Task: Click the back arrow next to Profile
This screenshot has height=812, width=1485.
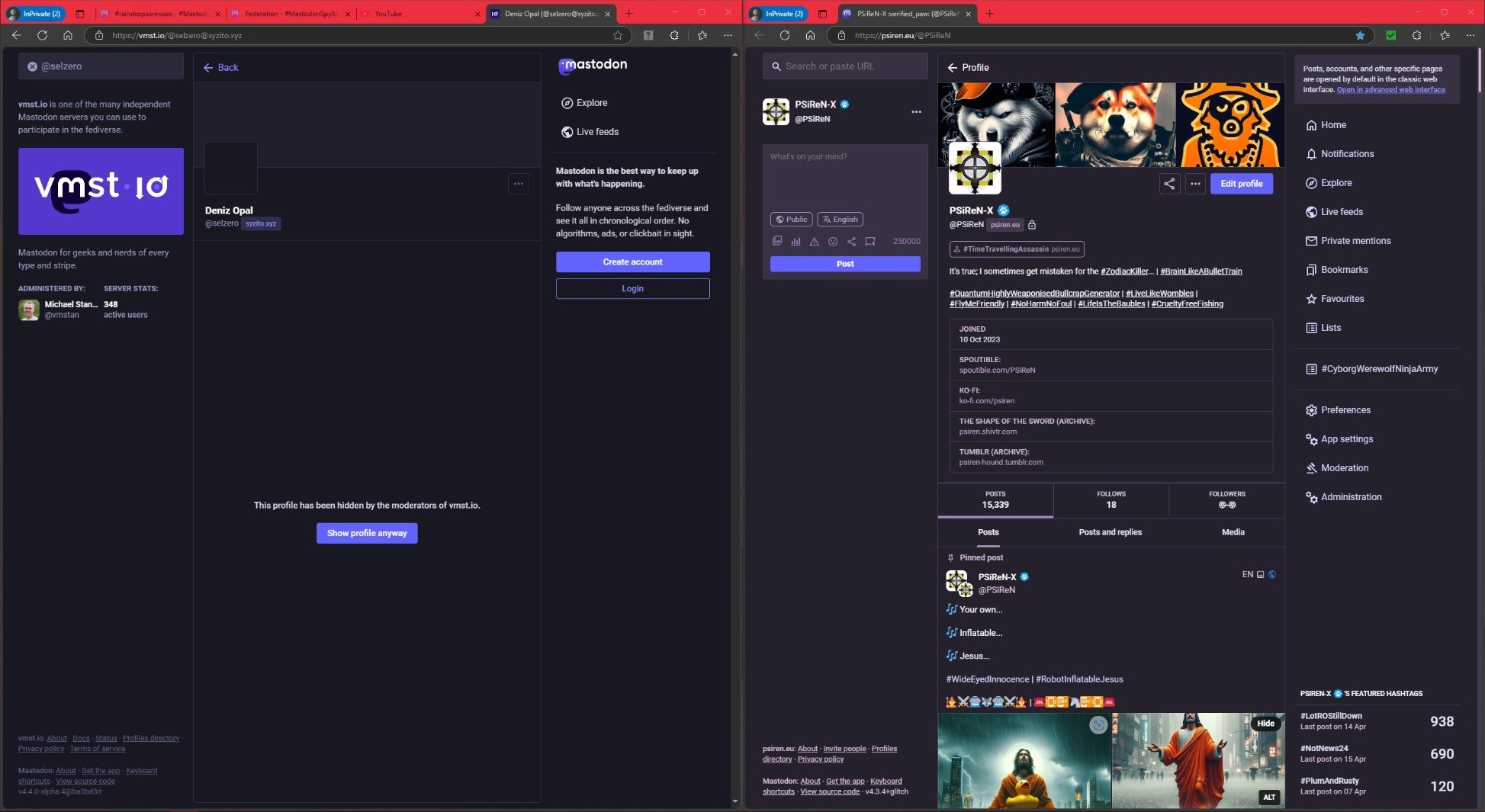Action: (953, 67)
